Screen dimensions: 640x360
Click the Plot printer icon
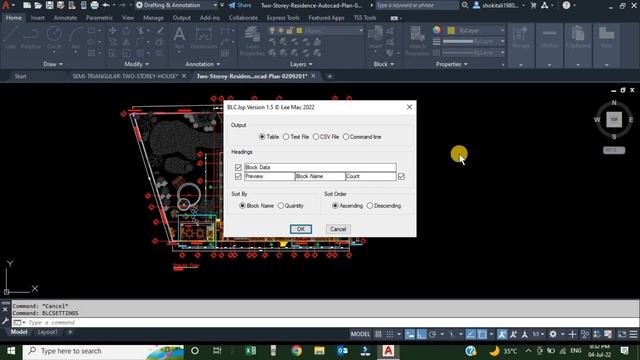[x=94, y=5]
